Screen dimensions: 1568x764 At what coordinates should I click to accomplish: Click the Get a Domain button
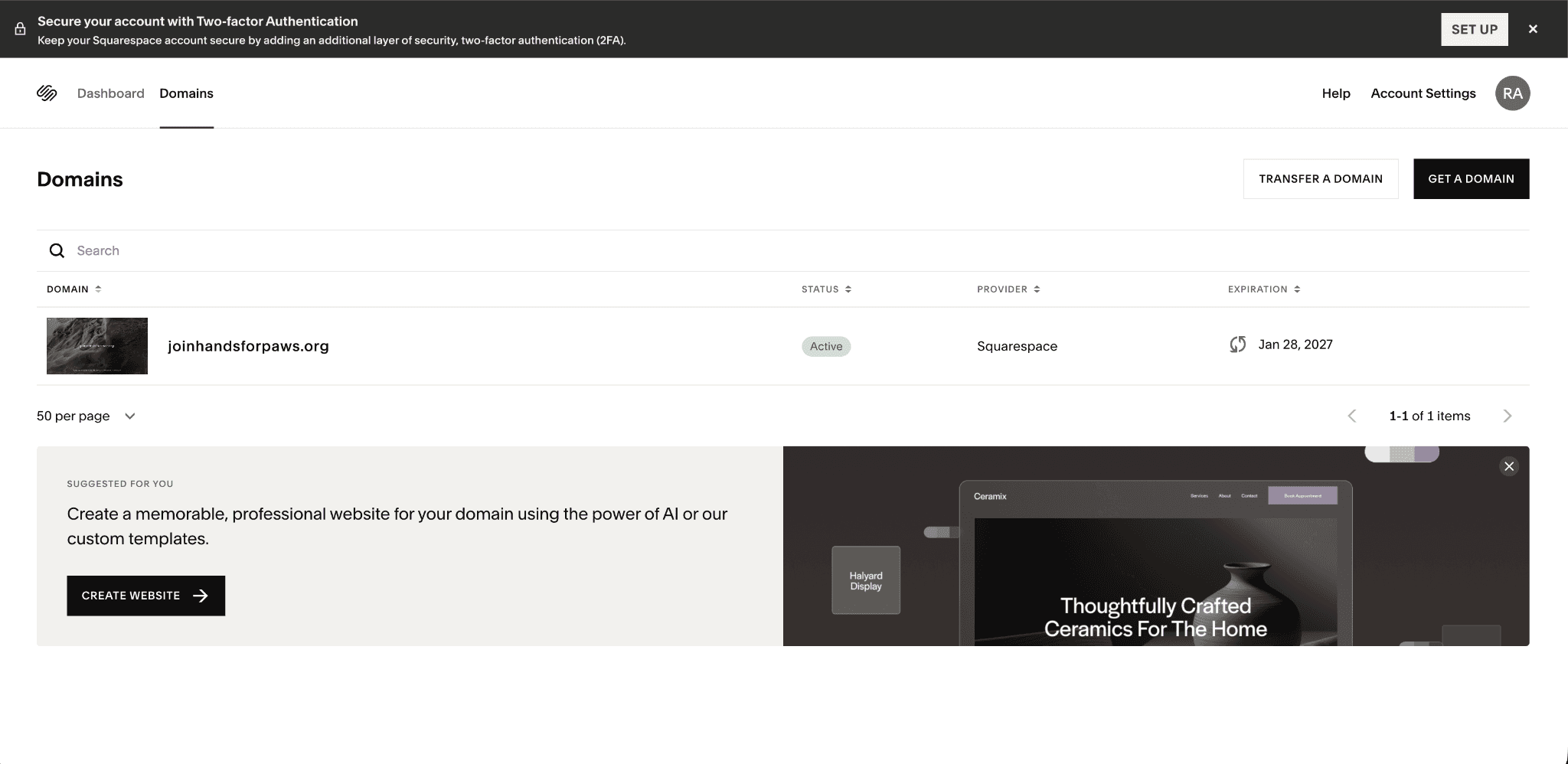pos(1470,179)
